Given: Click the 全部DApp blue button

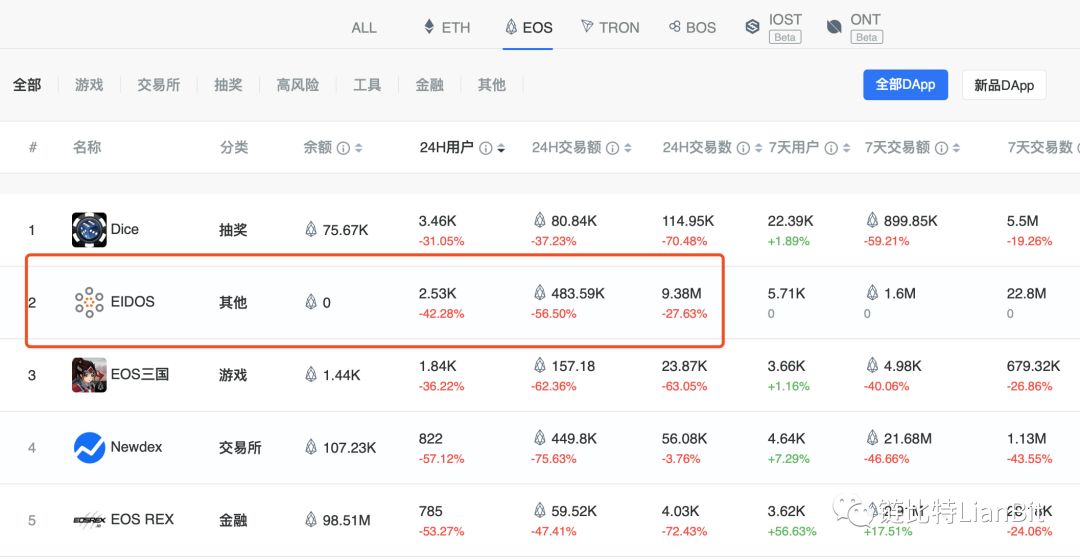Looking at the screenshot, I should 904,85.
